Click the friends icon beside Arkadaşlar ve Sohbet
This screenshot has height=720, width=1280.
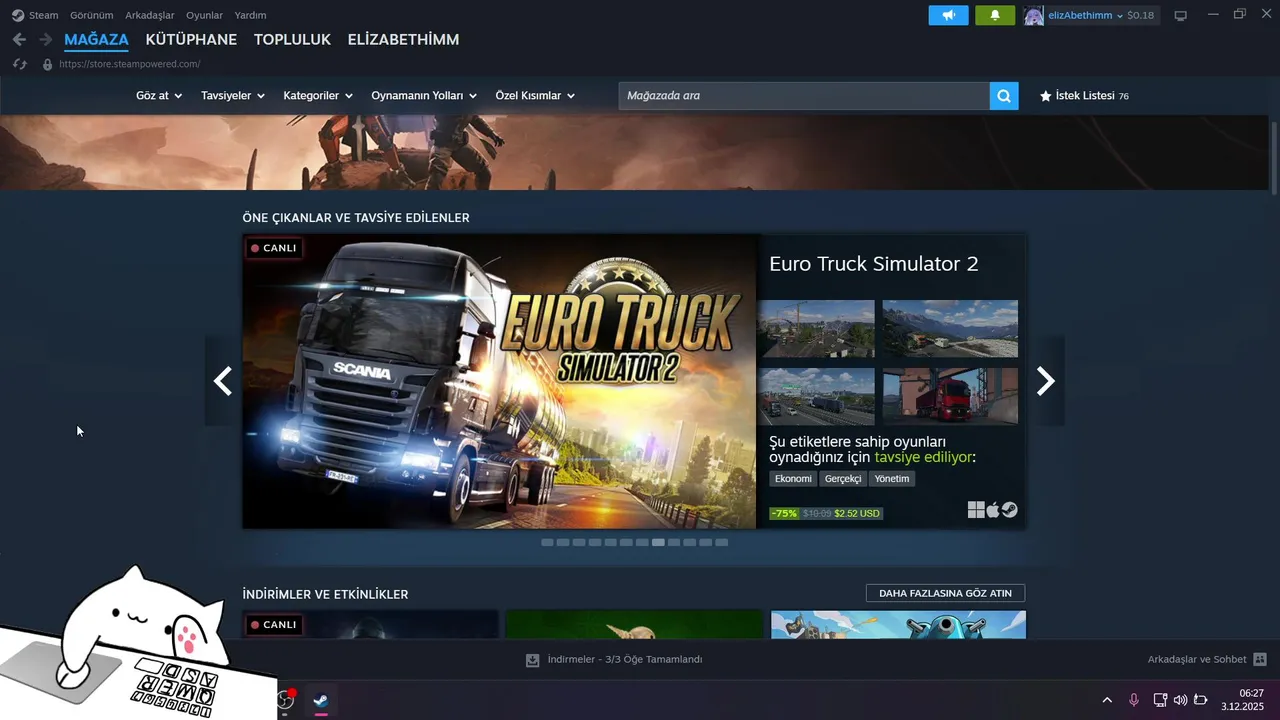tap(1260, 660)
